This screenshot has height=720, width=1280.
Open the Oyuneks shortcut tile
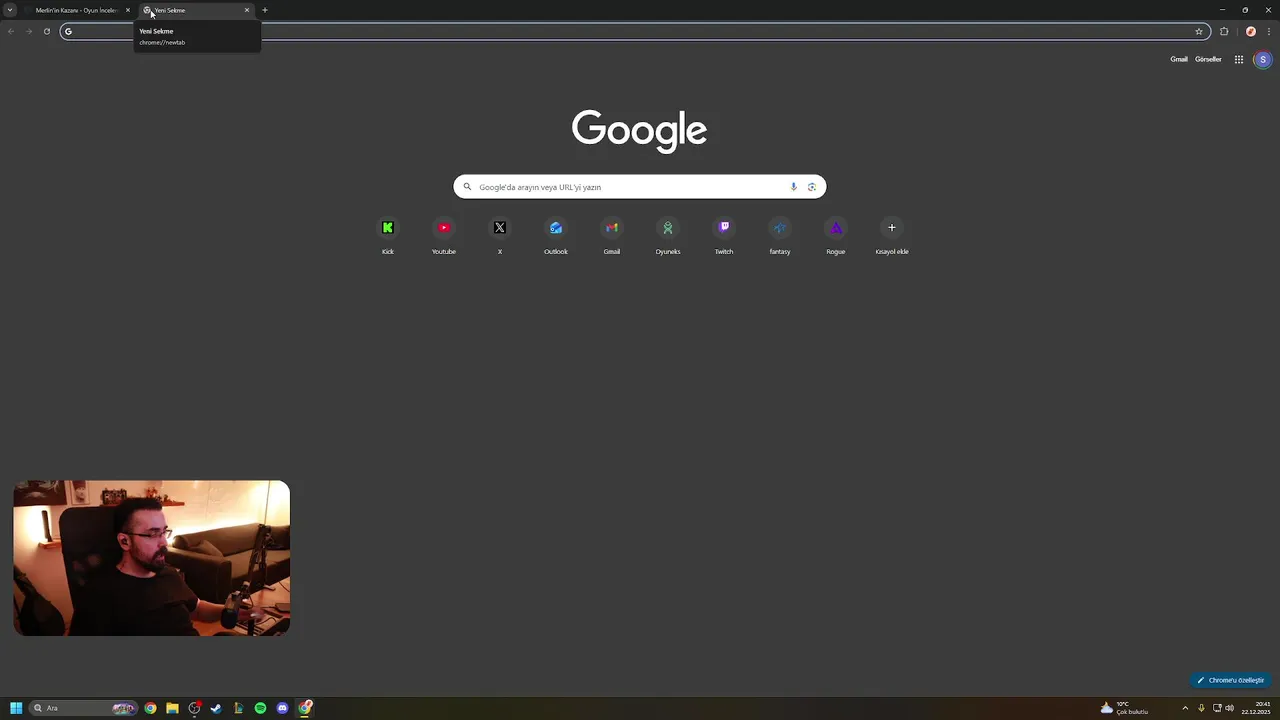(668, 236)
